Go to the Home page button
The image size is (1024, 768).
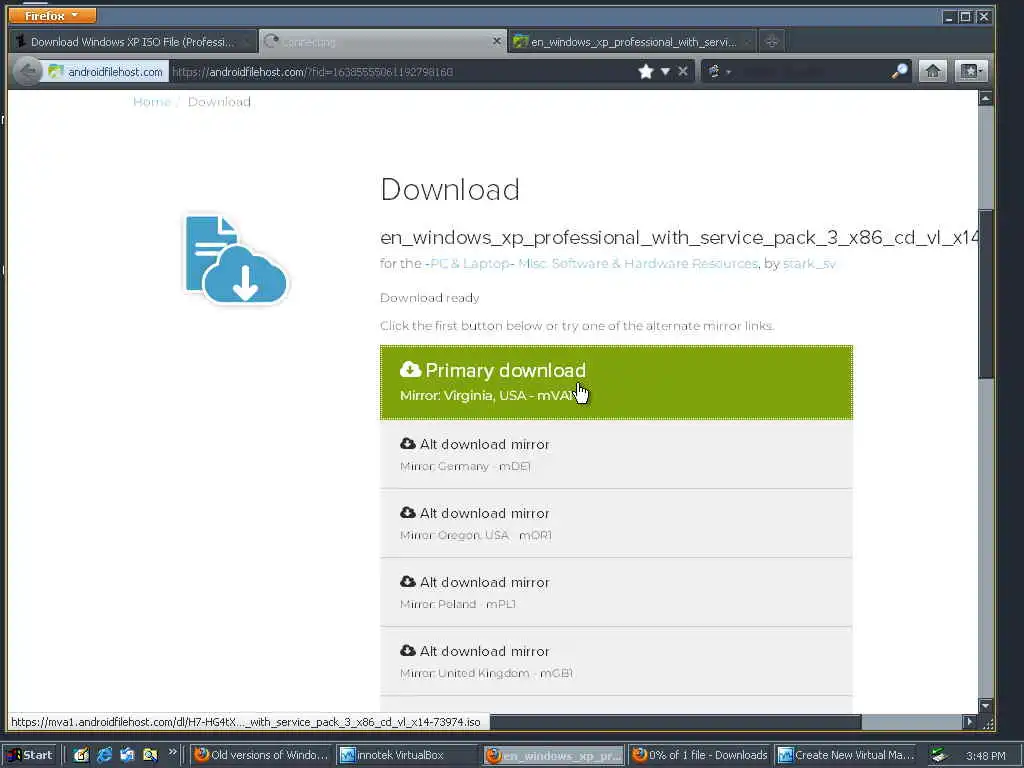click(933, 71)
